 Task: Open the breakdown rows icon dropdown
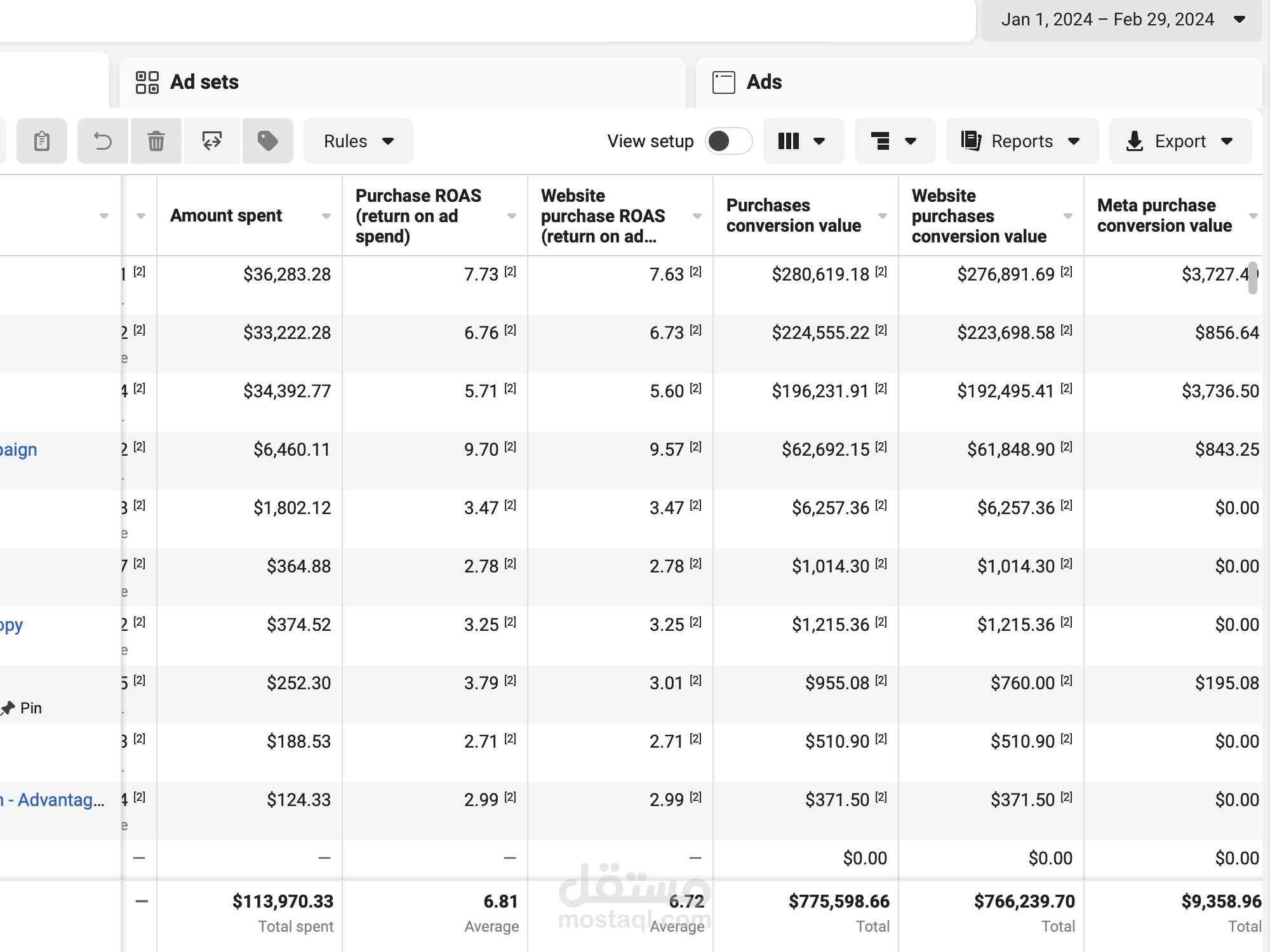(x=895, y=141)
